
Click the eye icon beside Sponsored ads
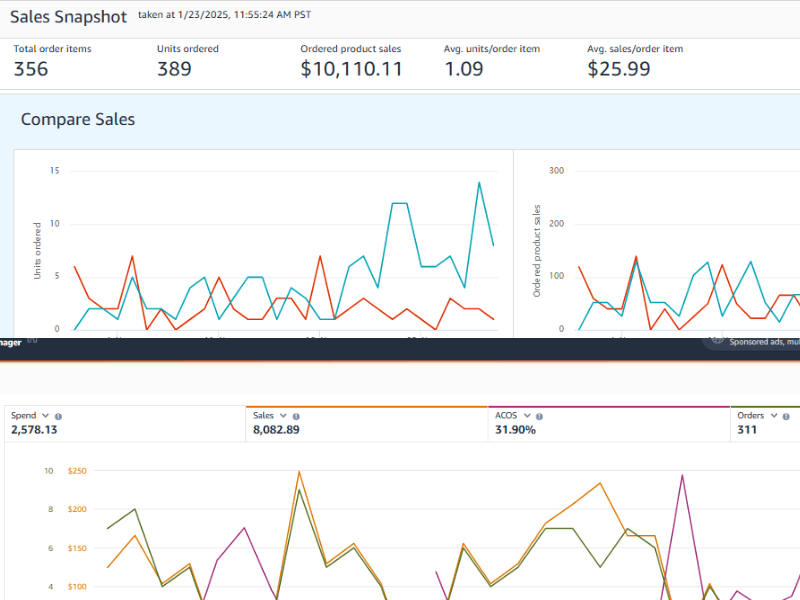(715, 341)
